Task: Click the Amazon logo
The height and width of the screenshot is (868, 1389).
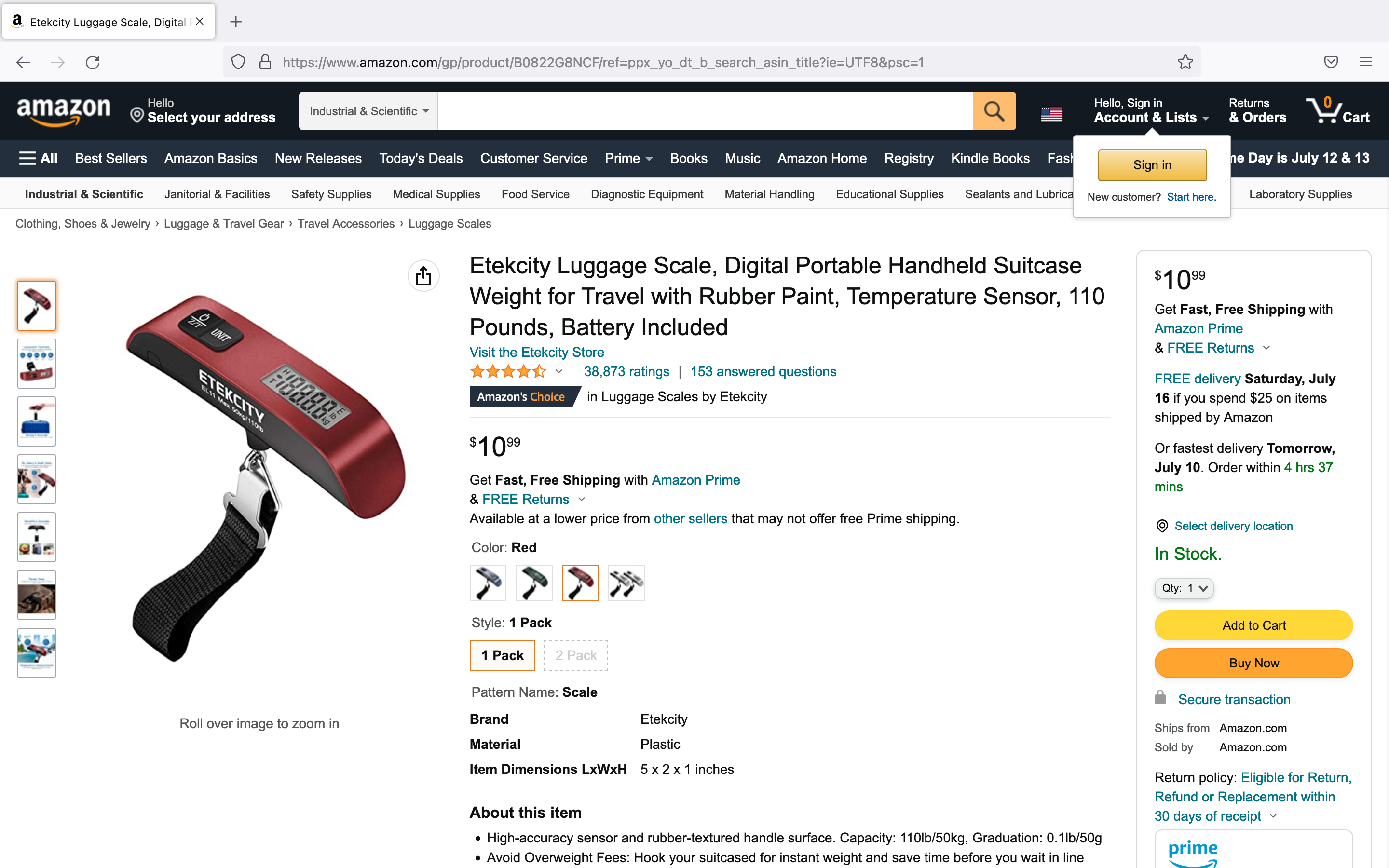Action: click(x=64, y=111)
